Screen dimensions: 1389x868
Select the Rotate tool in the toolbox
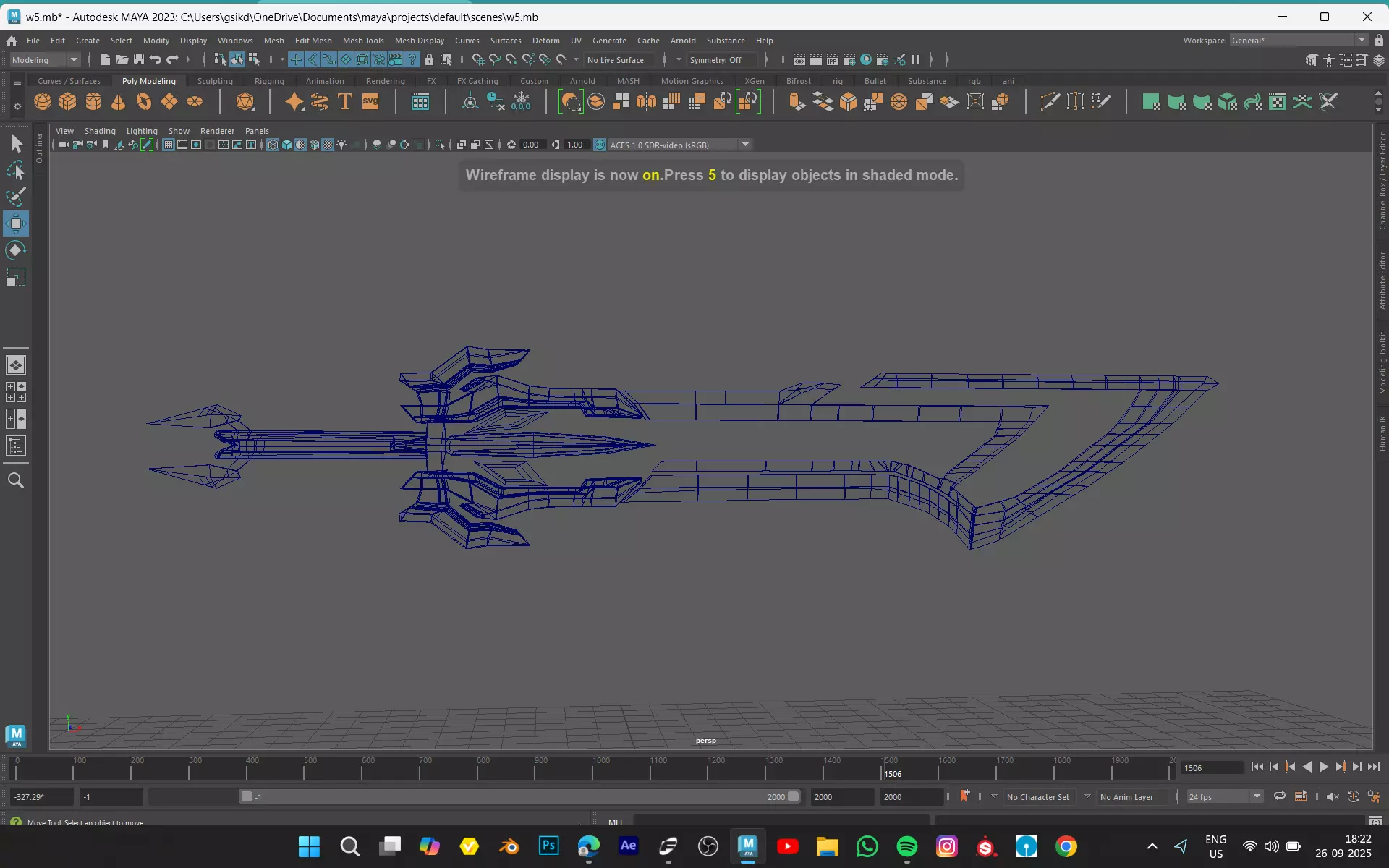(16, 250)
